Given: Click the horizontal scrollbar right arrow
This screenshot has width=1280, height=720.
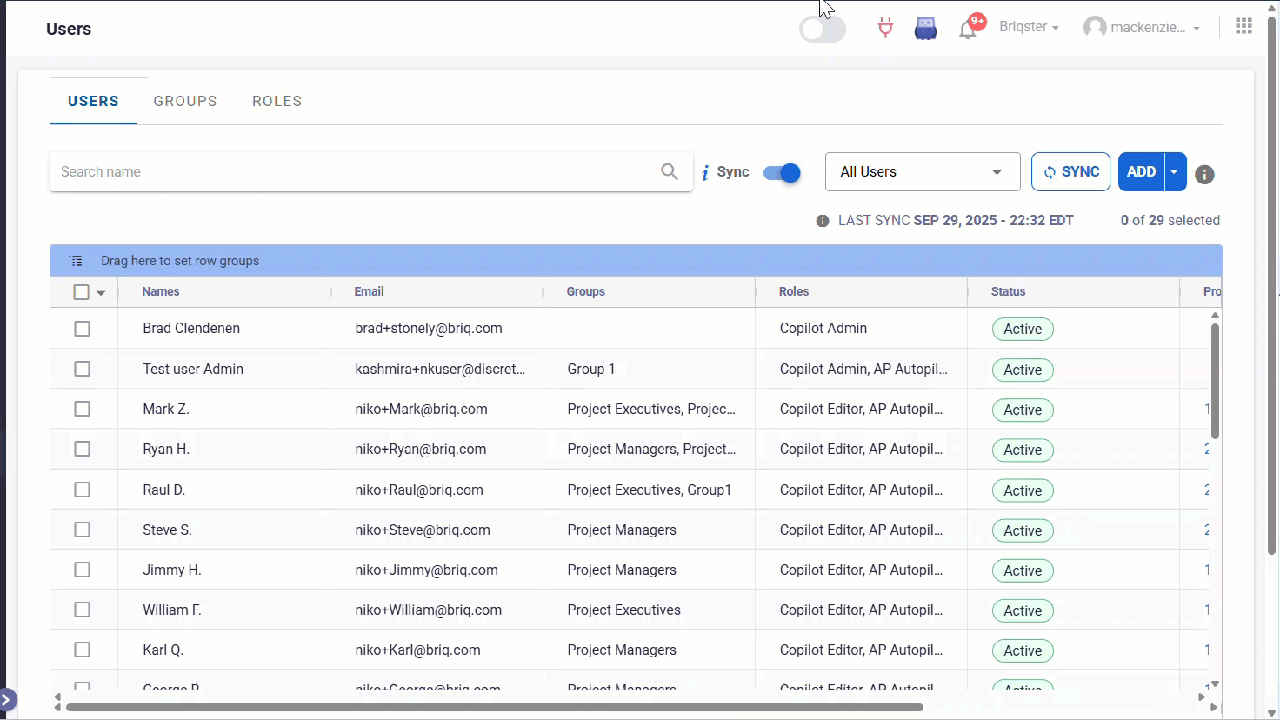Looking at the screenshot, I should [x=1215, y=706].
